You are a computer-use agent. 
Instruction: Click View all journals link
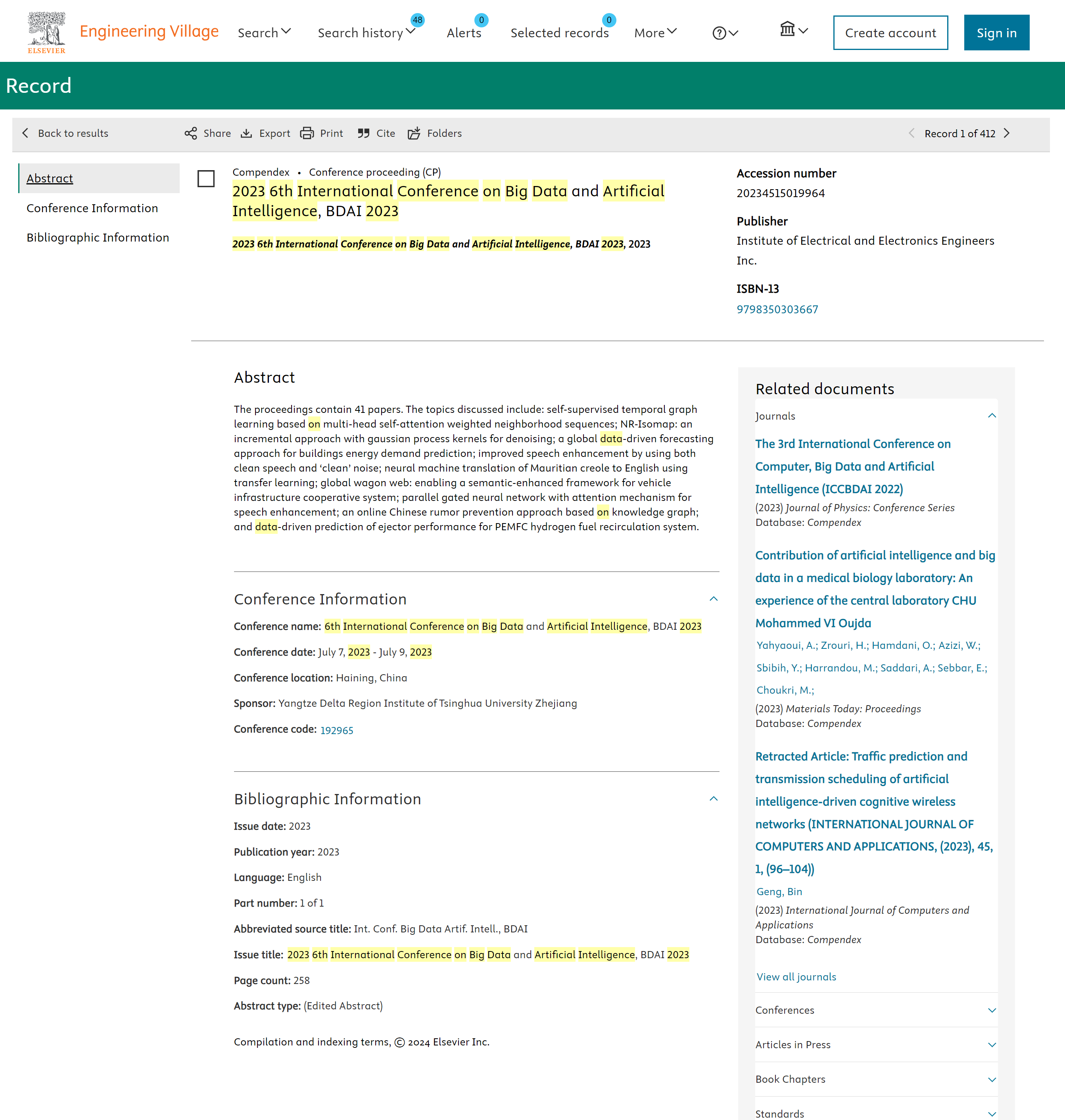[x=796, y=977]
